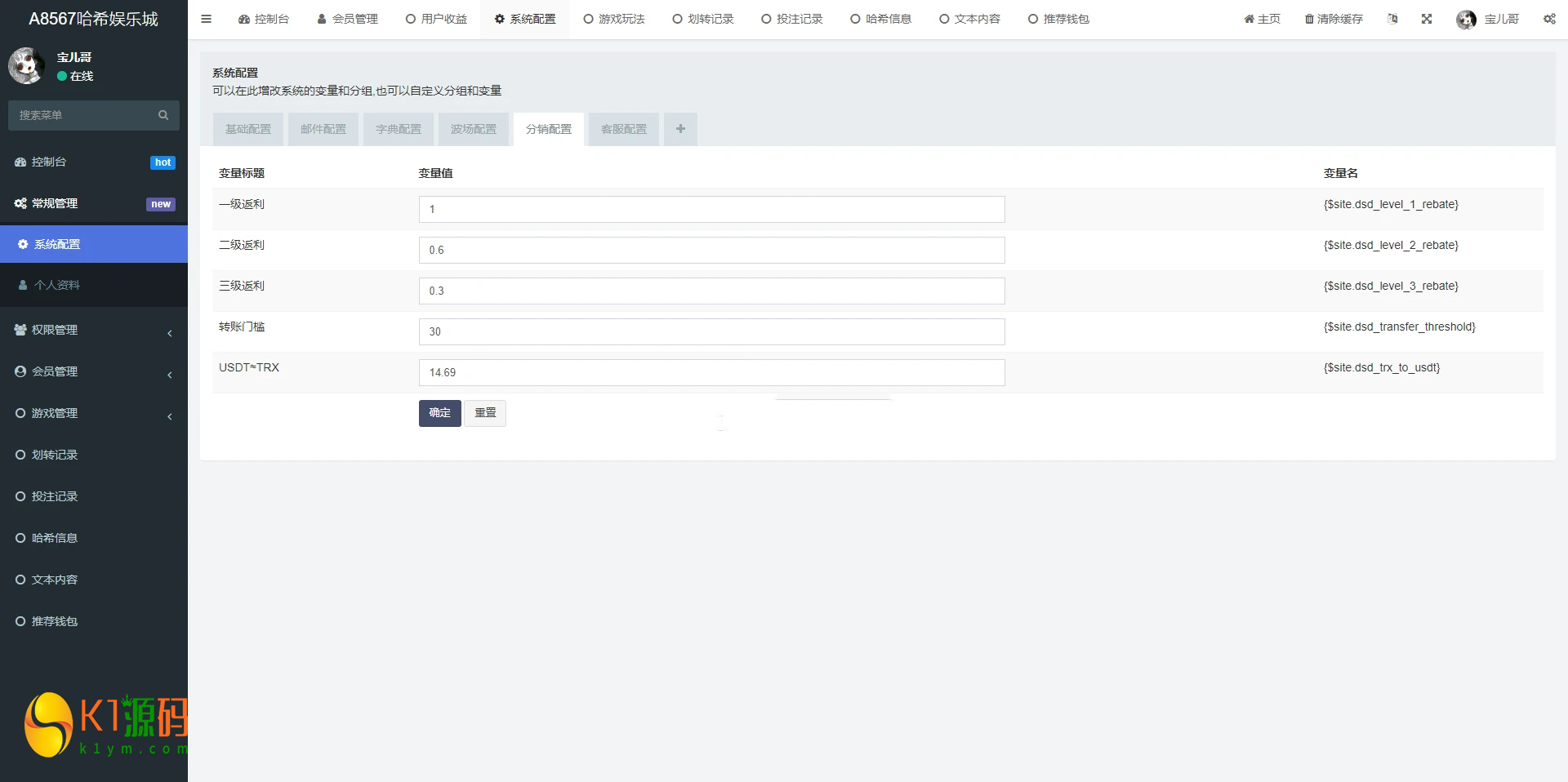Click the plus icon to add config group
Viewport: 1568px width, 782px height.
point(680,129)
